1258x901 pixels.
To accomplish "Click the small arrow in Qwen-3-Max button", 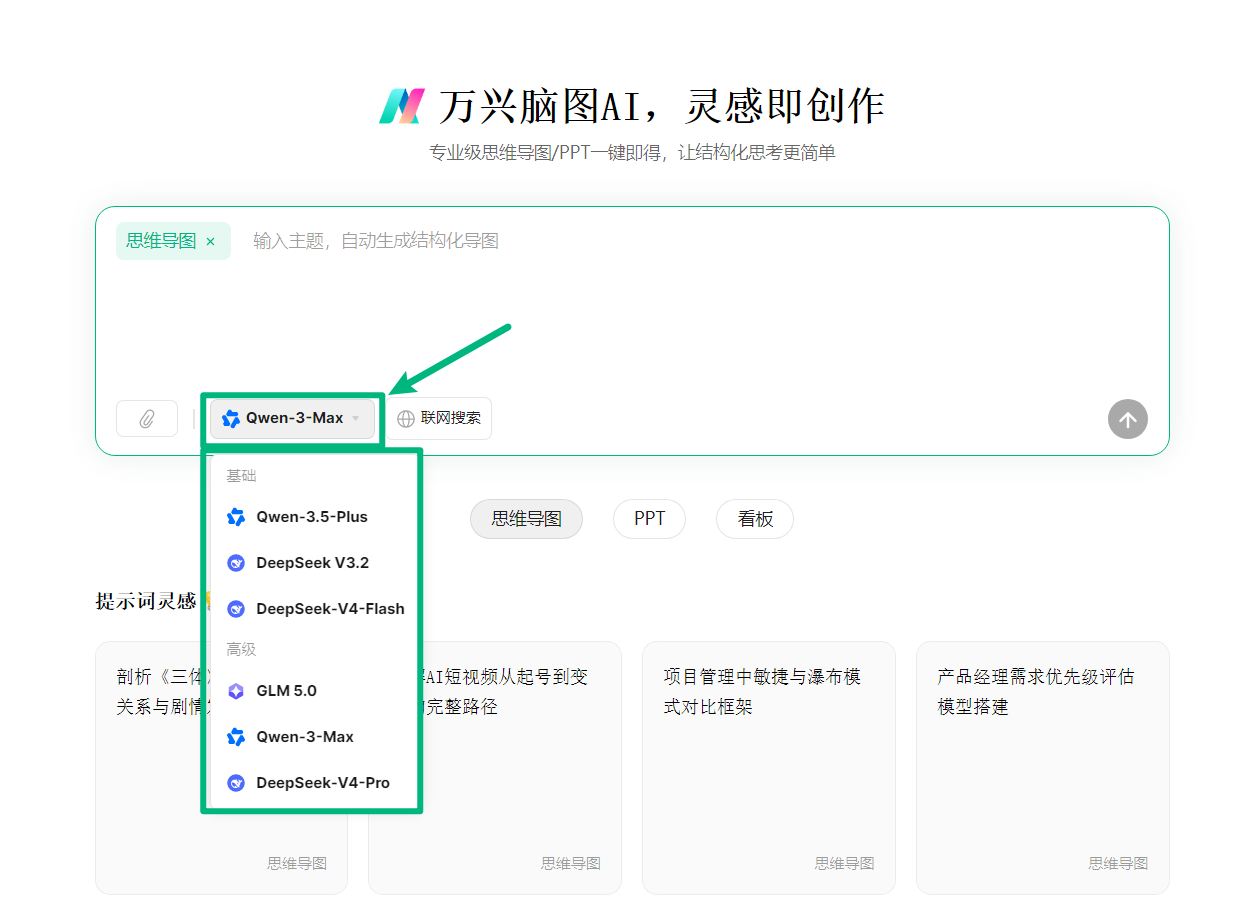I will pos(356,419).
